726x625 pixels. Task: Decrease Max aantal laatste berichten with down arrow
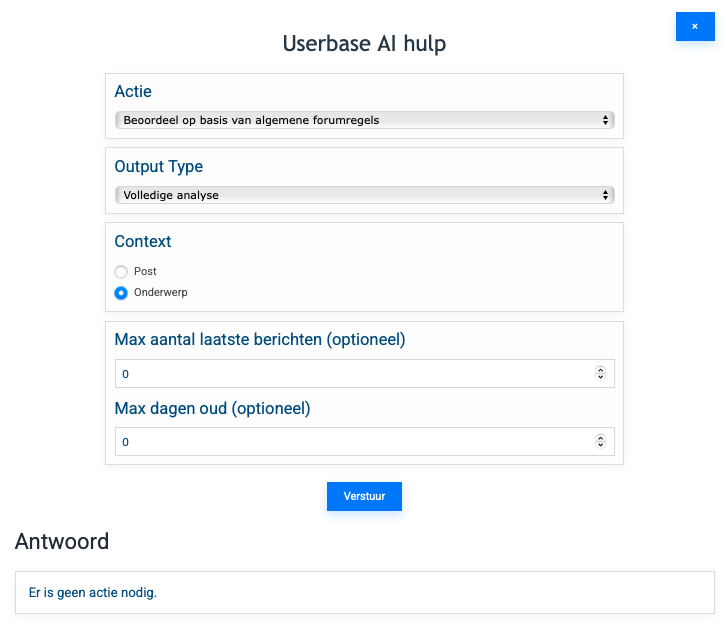(x=600, y=378)
